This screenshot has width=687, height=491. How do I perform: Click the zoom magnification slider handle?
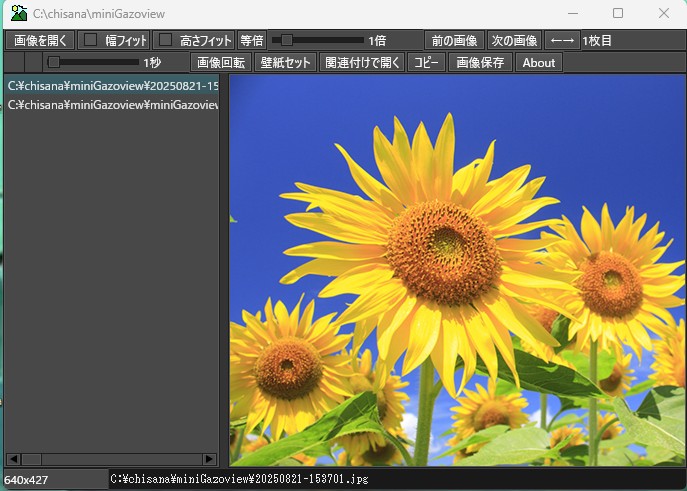(x=287, y=41)
